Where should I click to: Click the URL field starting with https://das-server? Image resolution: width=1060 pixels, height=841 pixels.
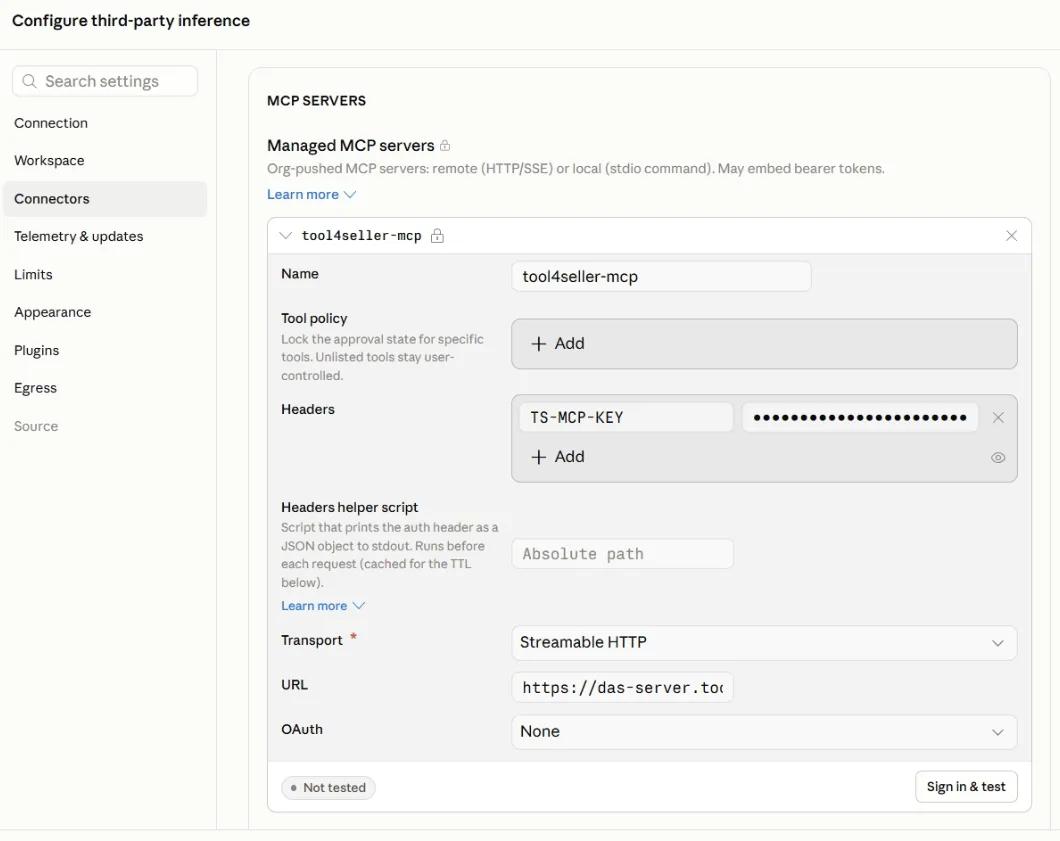pyautogui.click(x=623, y=688)
